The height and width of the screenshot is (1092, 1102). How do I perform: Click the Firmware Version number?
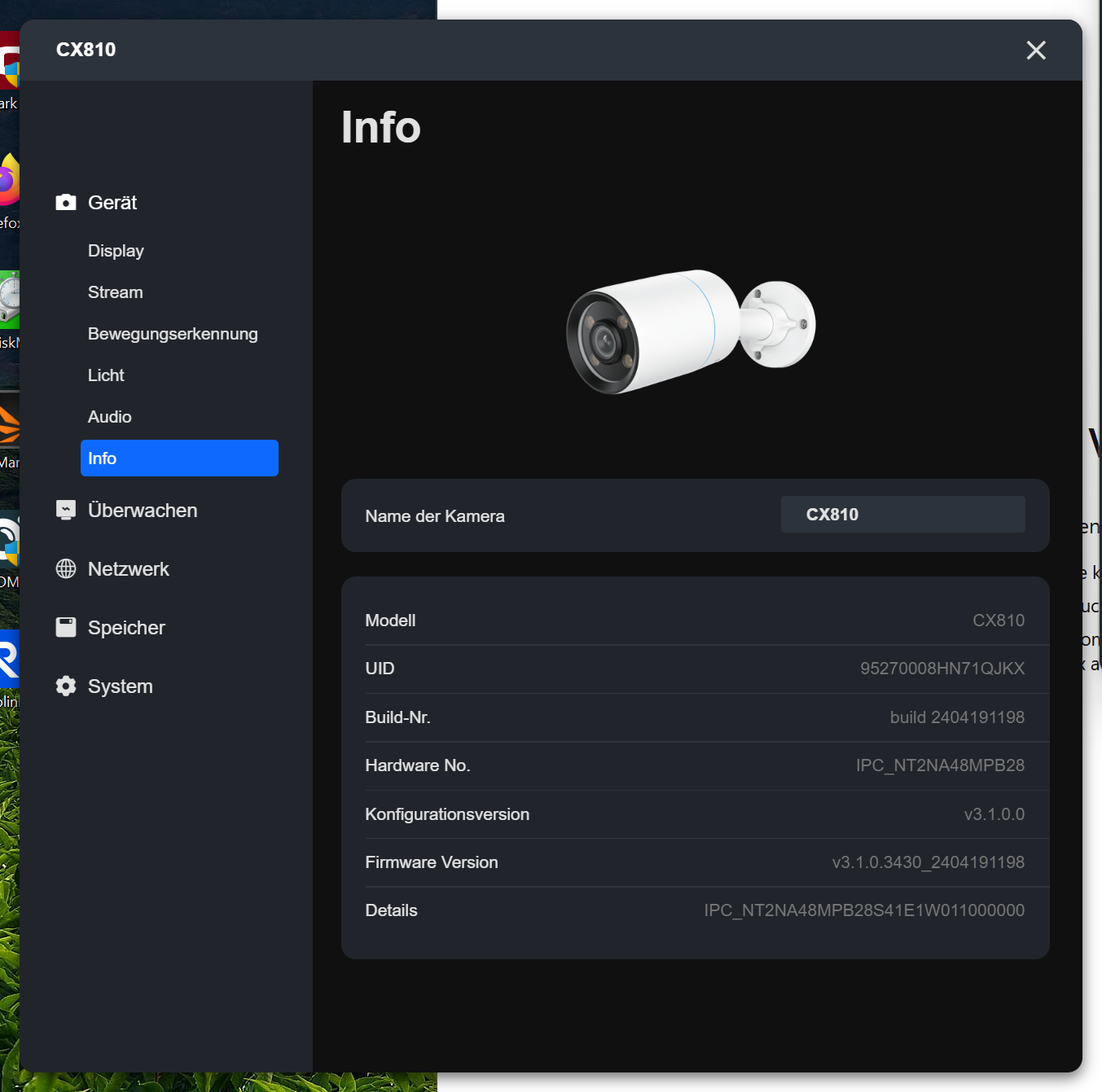point(928,862)
